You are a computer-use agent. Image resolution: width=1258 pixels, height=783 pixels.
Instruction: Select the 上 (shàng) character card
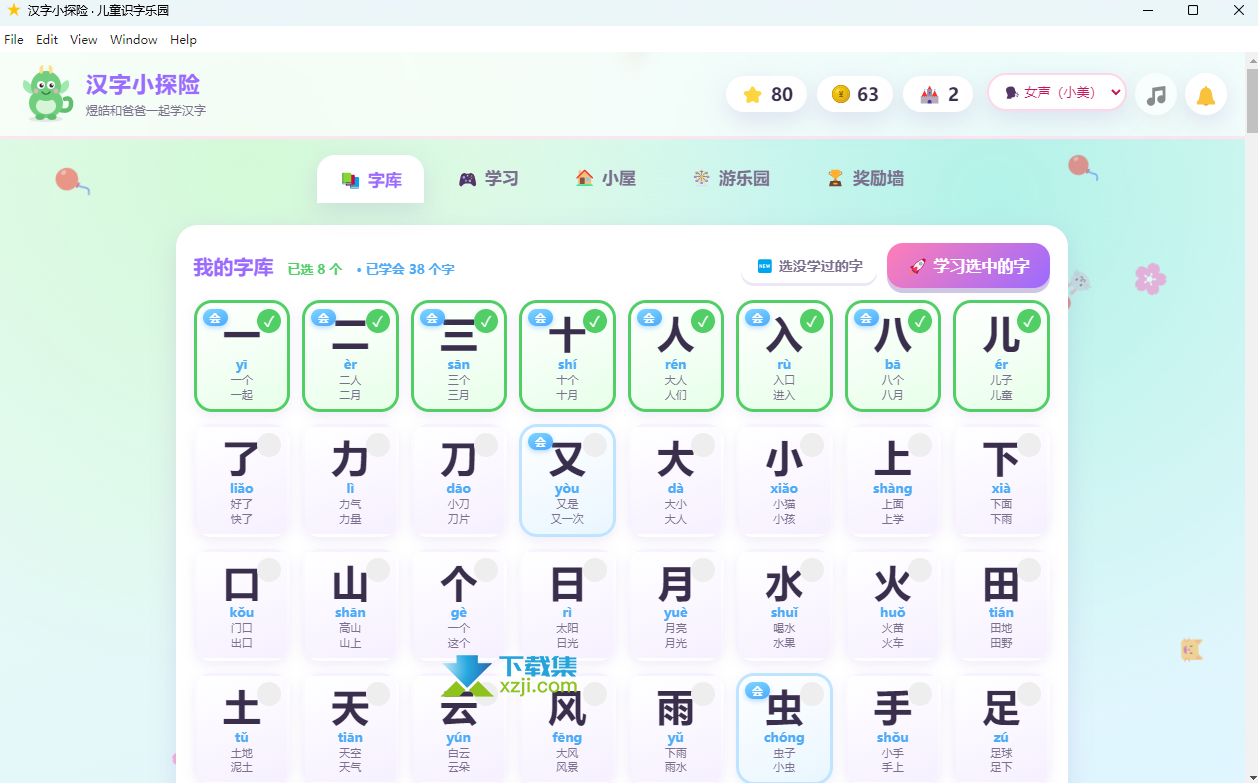pos(893,480)
